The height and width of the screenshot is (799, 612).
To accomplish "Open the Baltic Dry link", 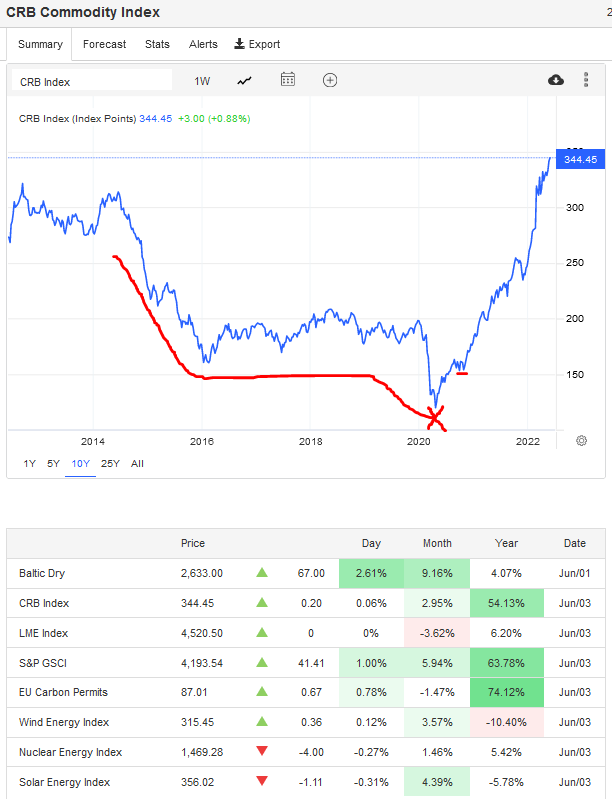I will click(x=42, y=573).
